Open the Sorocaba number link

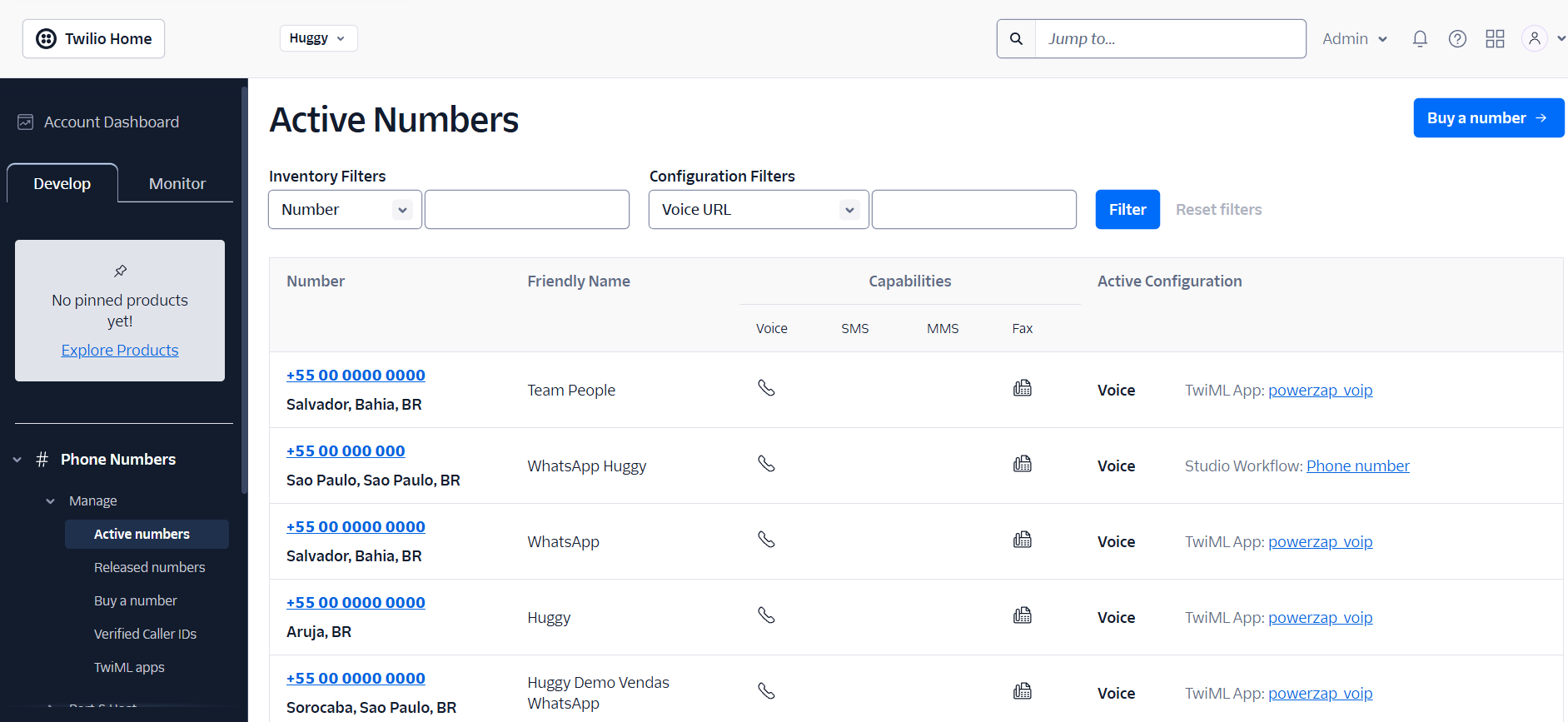point(356,679)
